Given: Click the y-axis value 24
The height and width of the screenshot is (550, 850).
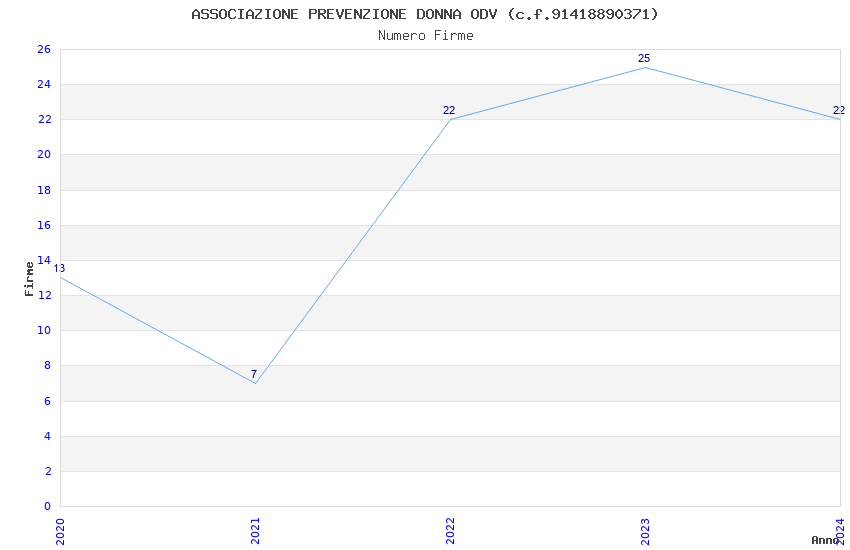Looking at the screenshot, I should coord(44,85).
